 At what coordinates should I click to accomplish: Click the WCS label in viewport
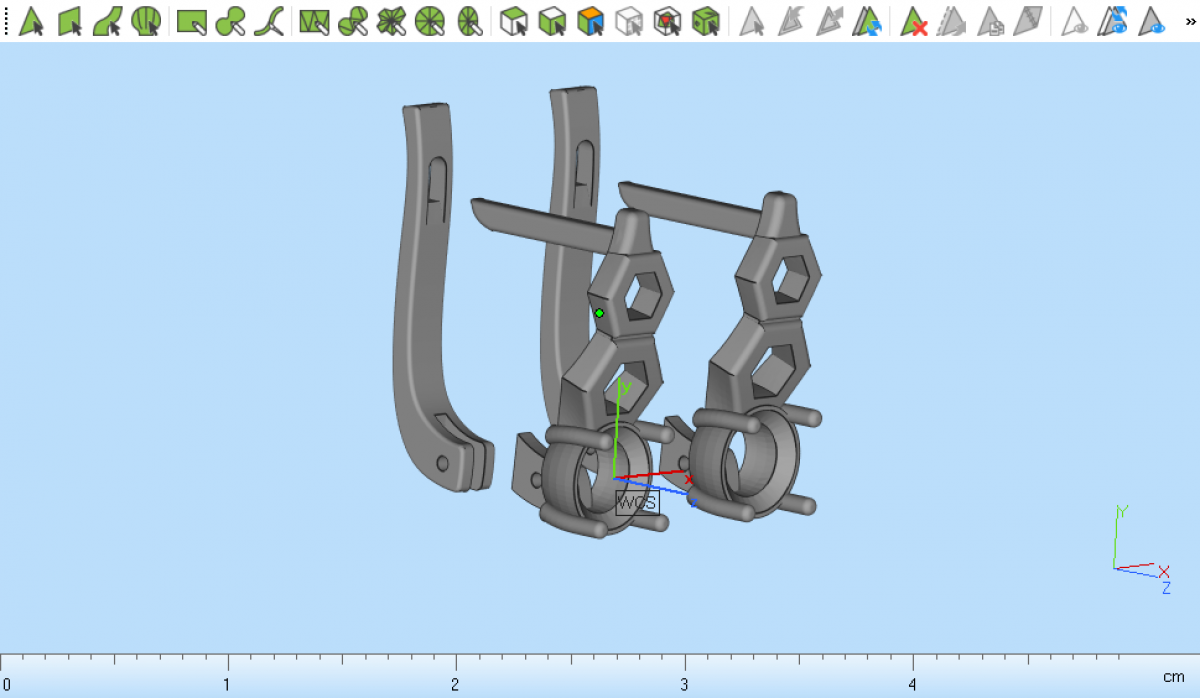point(637,502)
